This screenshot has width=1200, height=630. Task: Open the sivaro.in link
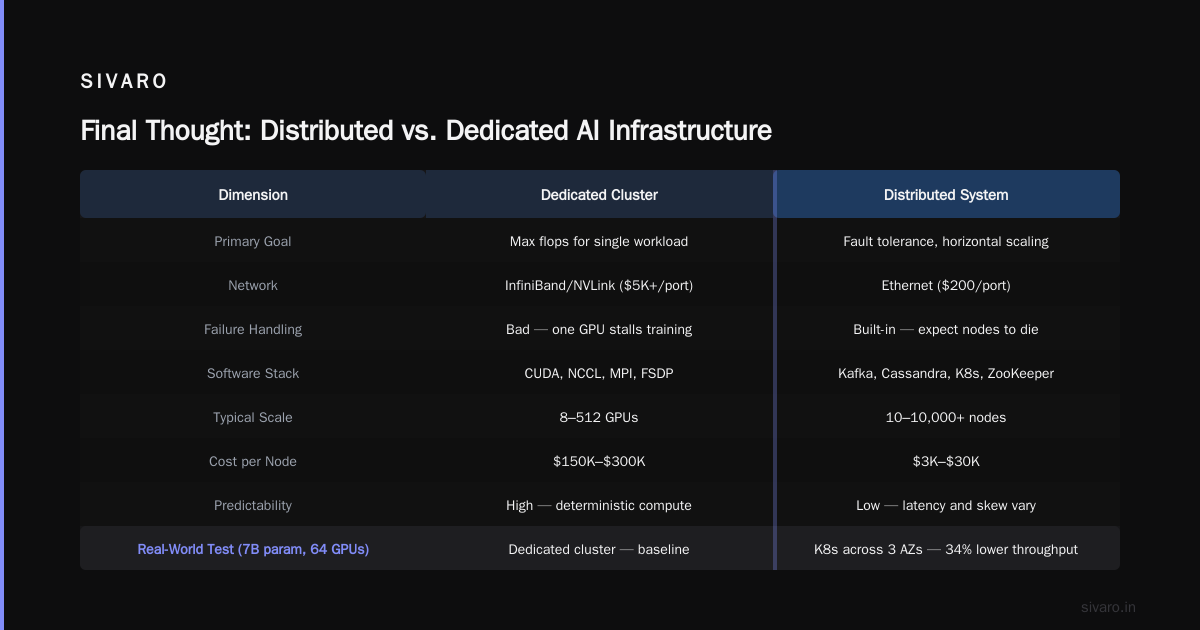pos(1109,607)
